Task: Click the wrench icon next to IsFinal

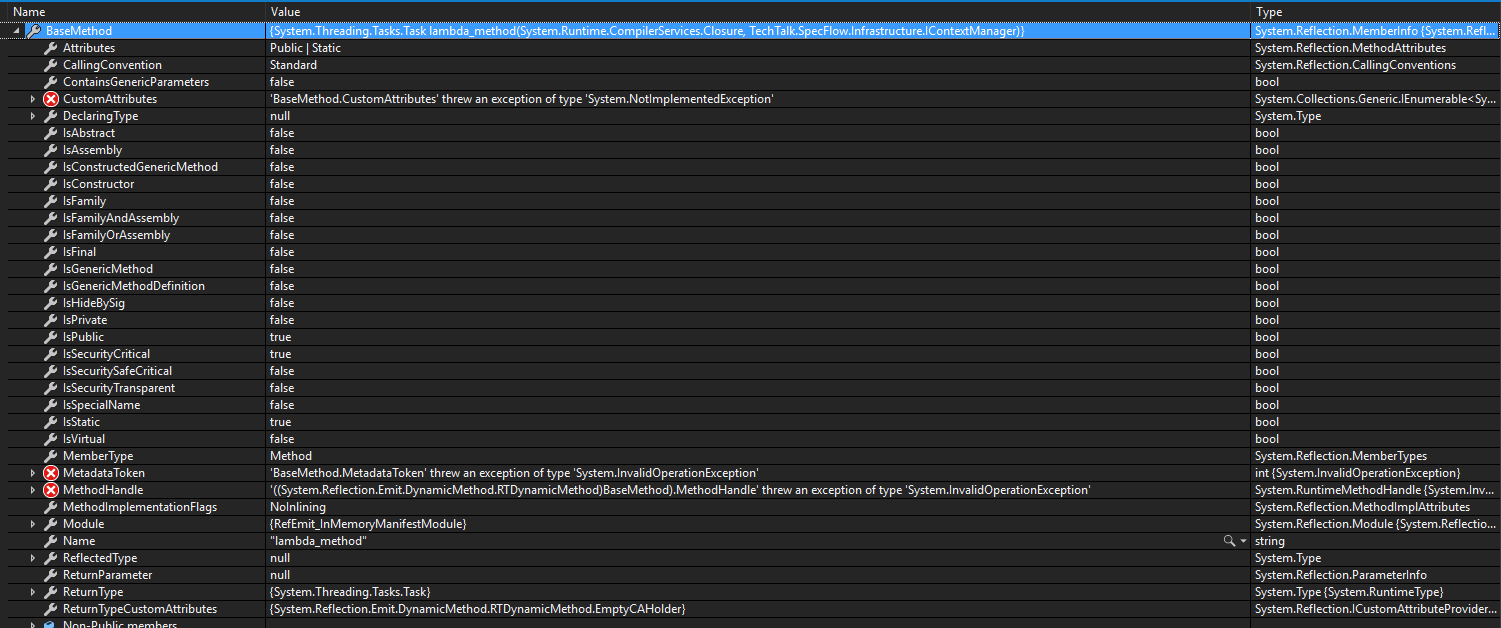Action: click(x=50, y=252)
